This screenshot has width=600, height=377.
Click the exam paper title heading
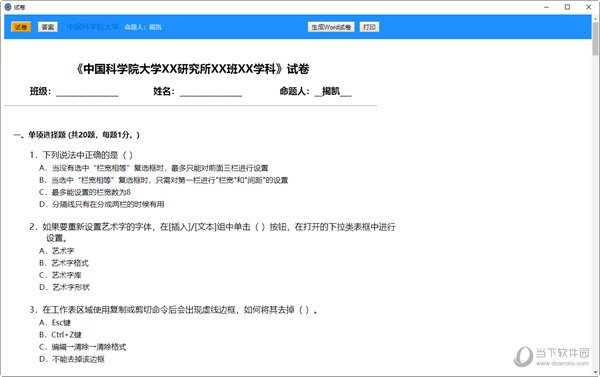[x=192, y=69]
